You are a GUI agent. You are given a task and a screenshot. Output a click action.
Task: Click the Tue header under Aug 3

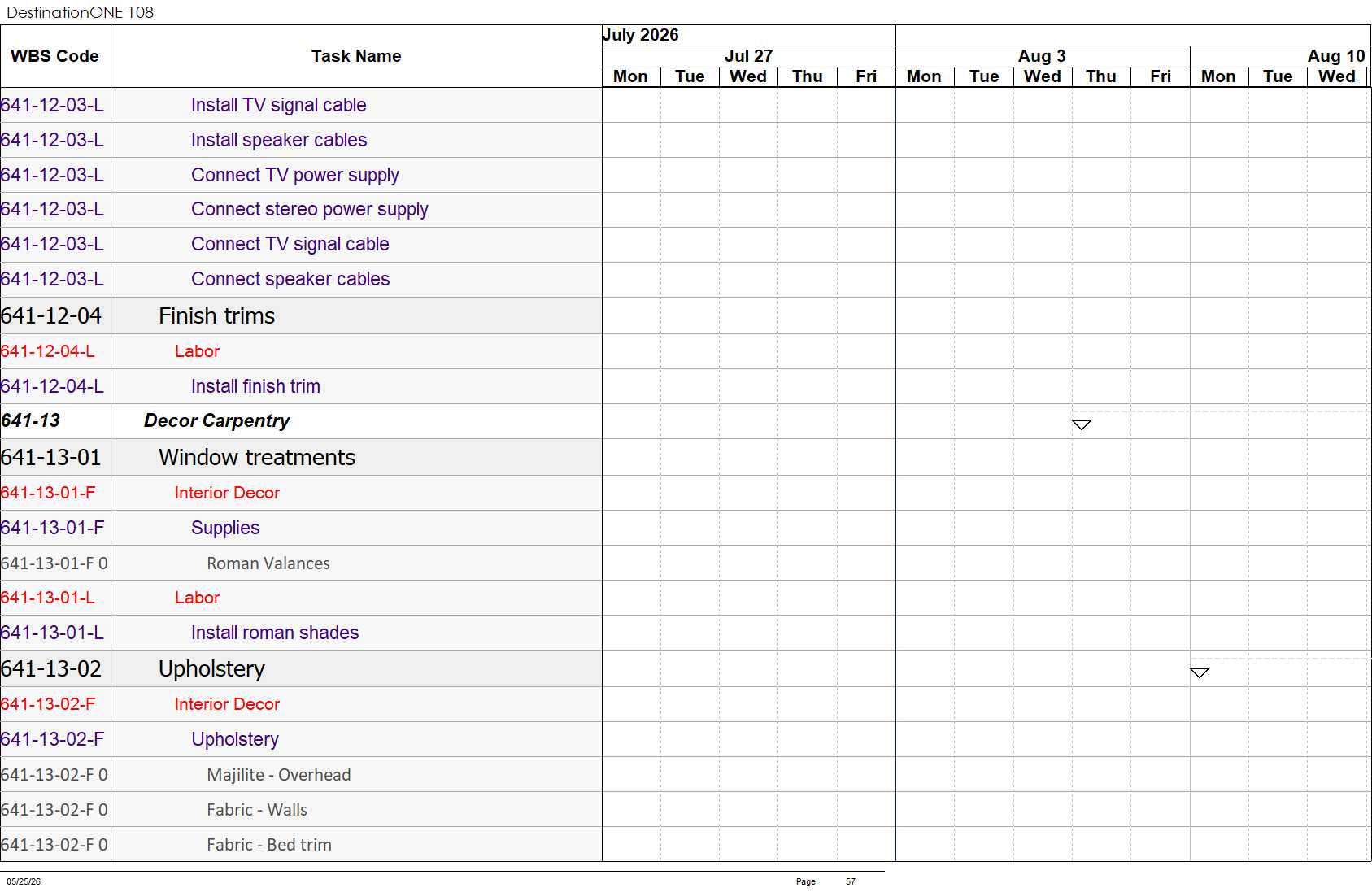tap(984, 76)
